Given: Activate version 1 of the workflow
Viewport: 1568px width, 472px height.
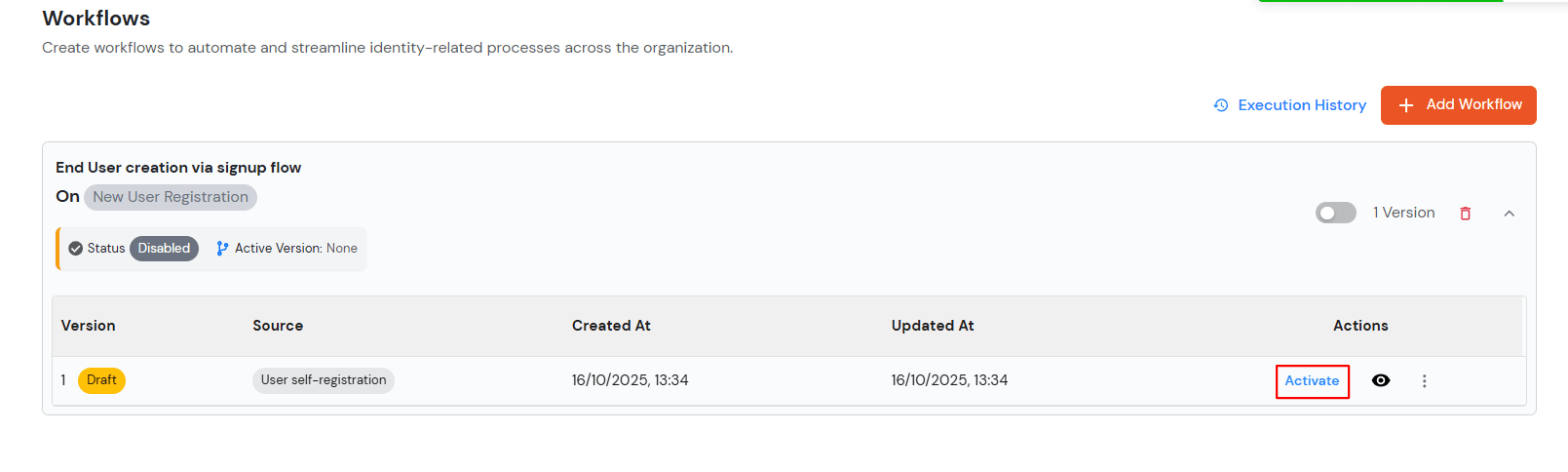Looking at the screenshot, I should click(x=1312, y=381).
